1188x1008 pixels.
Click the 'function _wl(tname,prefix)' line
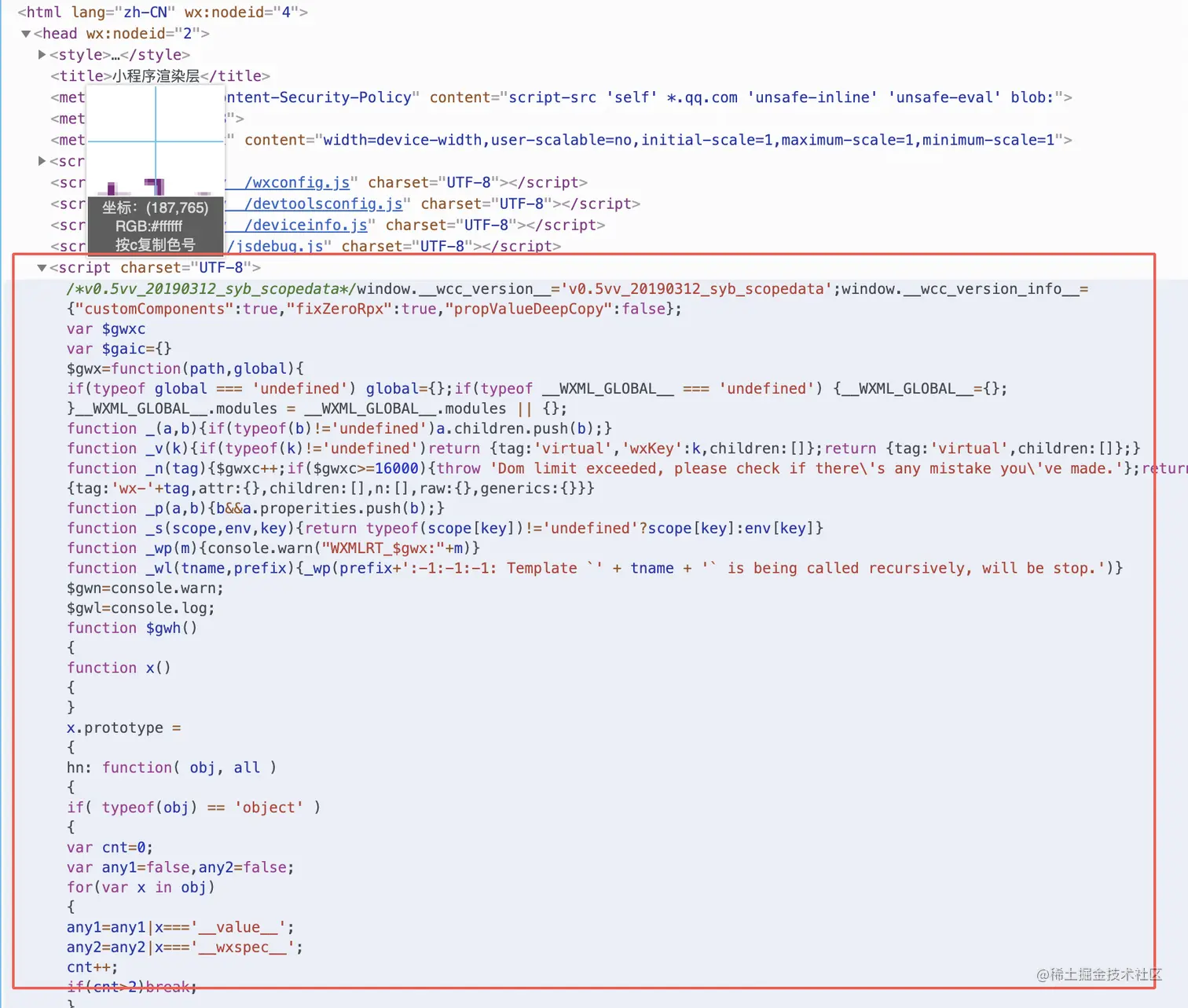click(x=595, y=568)
